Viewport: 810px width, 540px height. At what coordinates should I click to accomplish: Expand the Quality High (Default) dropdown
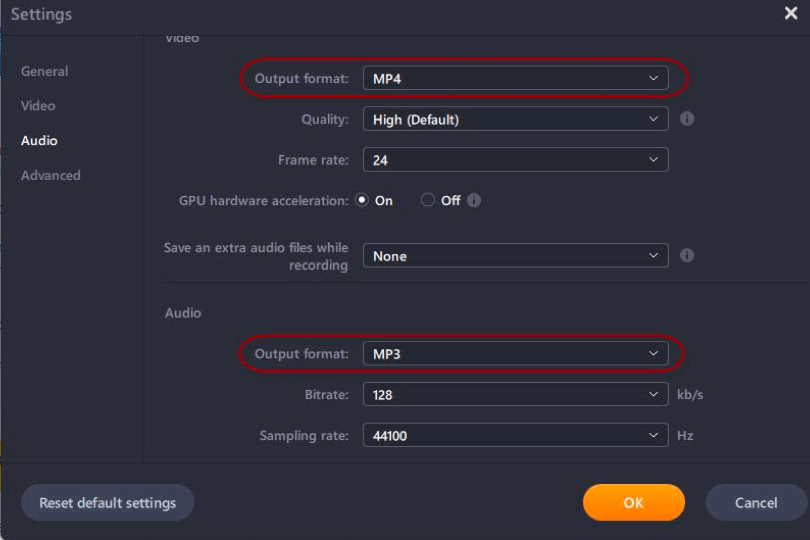515,119
